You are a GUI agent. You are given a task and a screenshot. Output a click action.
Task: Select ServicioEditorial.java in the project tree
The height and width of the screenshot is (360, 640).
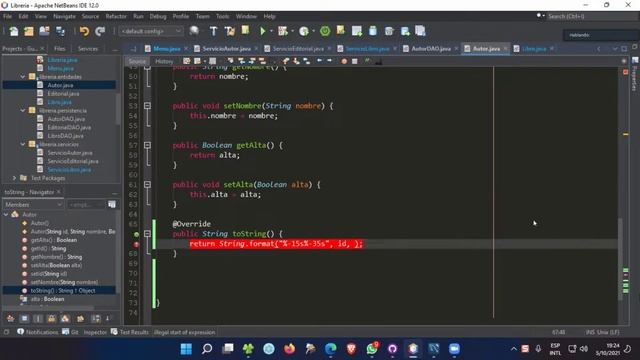(73, 161)
